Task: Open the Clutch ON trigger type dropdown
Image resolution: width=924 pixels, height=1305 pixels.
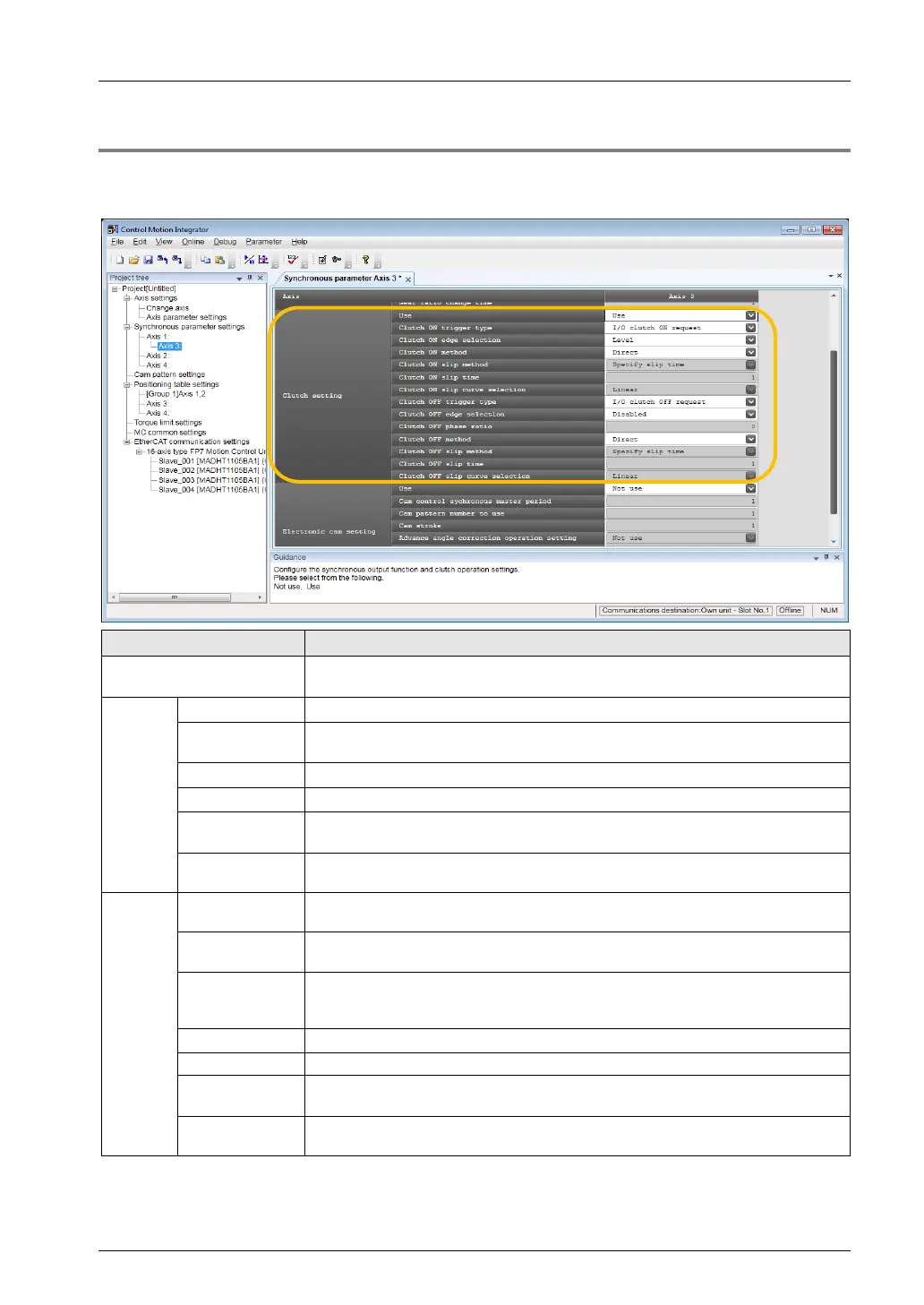Action: click(750, 328)
